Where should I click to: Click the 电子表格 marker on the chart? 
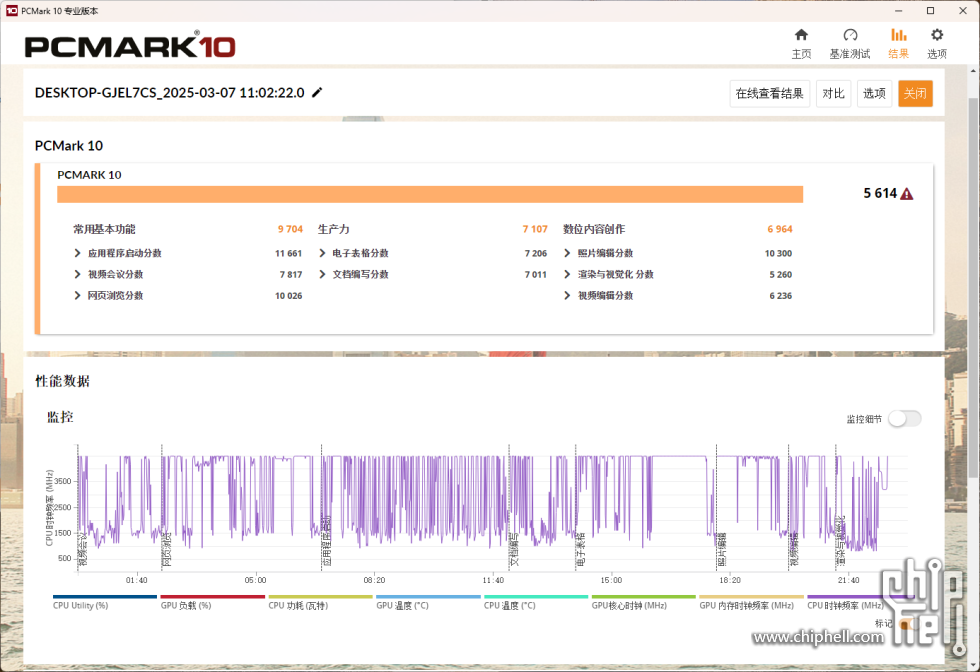point(580,550)
